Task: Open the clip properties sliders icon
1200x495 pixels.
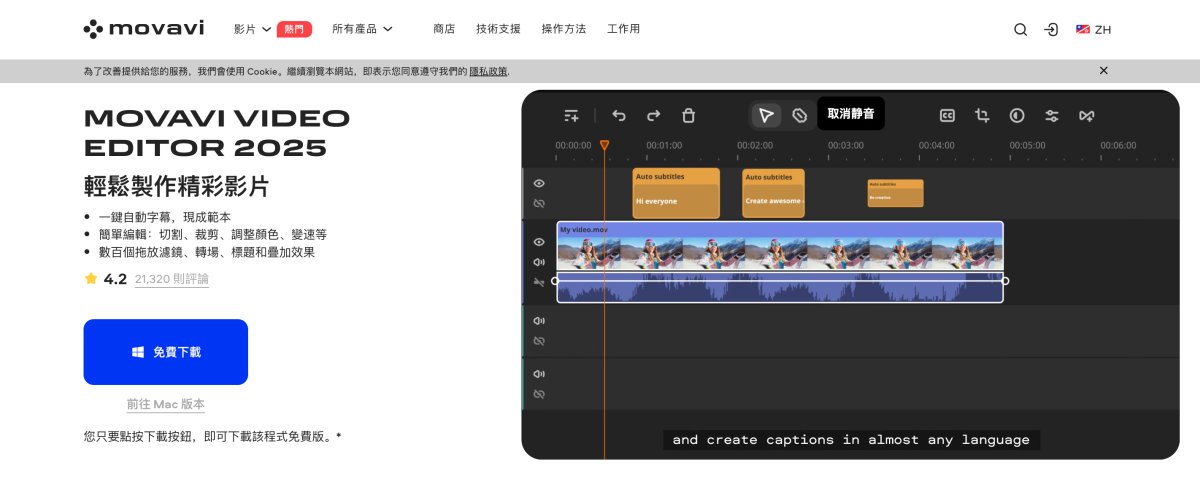Action: (1052, 116)
